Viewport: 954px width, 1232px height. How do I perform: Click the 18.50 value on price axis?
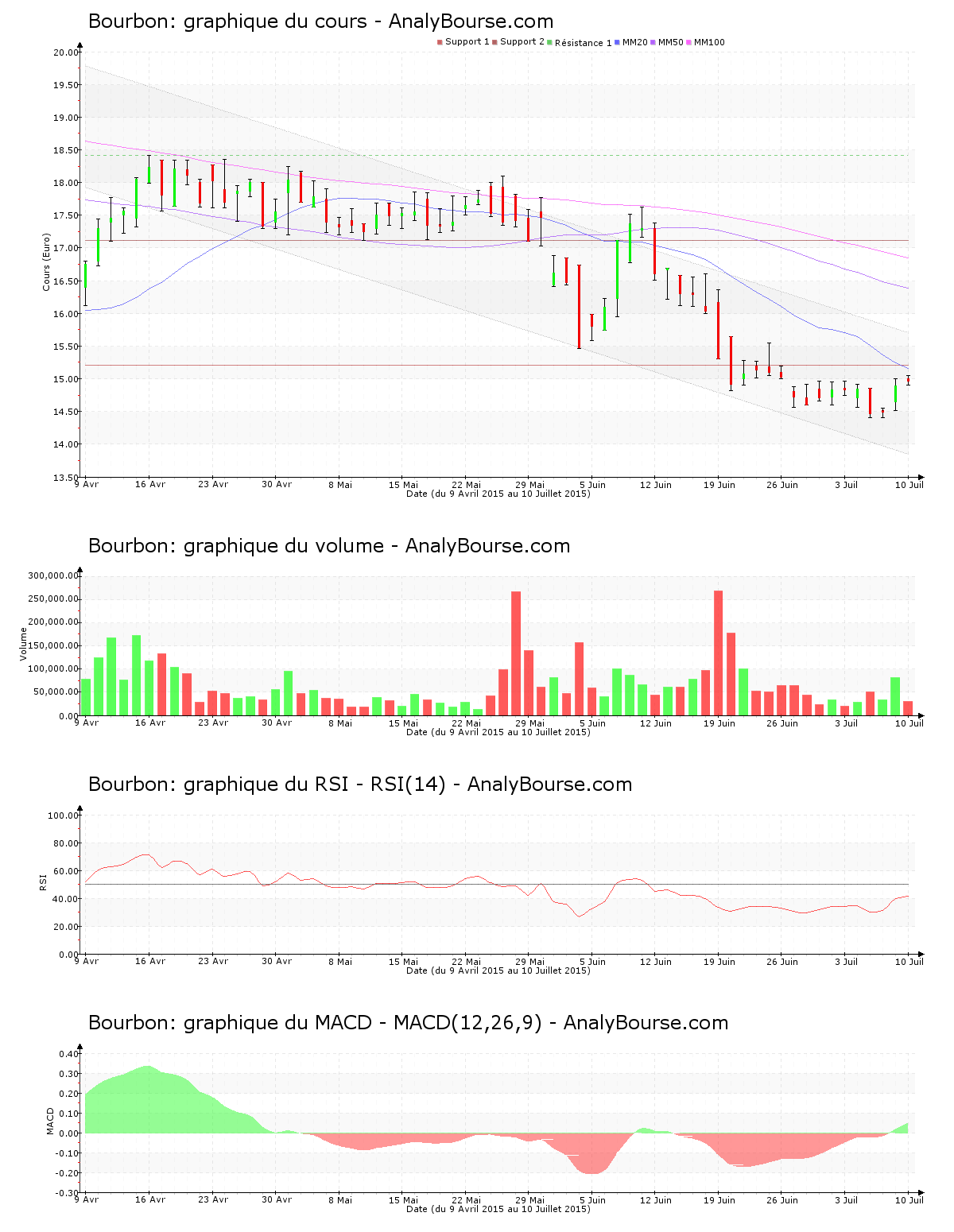click(x=67, y=150)
